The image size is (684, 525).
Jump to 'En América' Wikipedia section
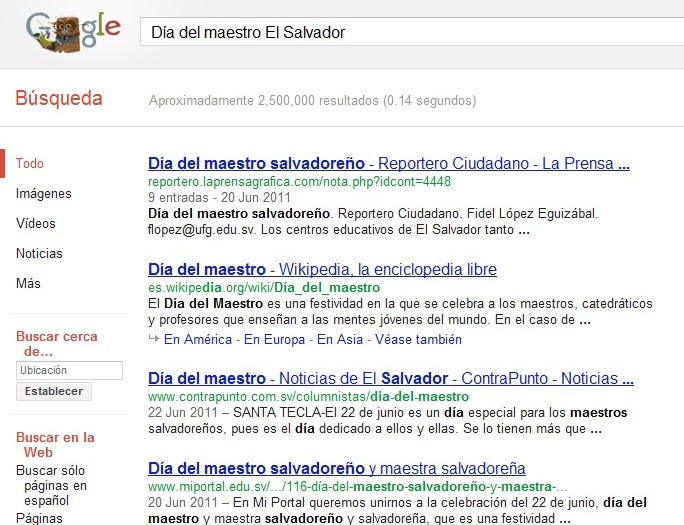pos(198,339)
